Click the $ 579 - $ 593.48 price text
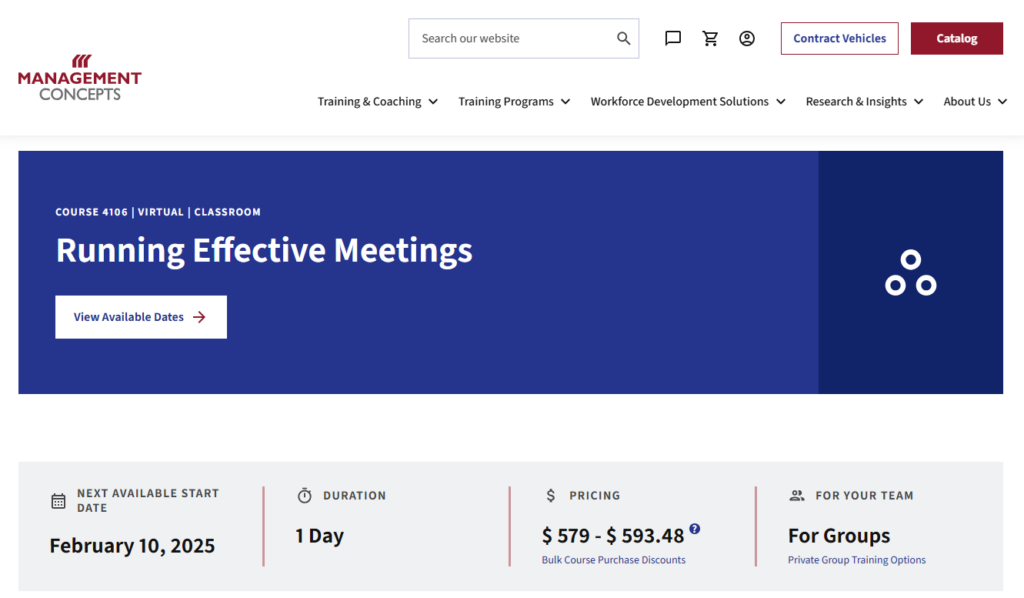This screenshot has height=598, width=1024. click(x=613, y=536)
